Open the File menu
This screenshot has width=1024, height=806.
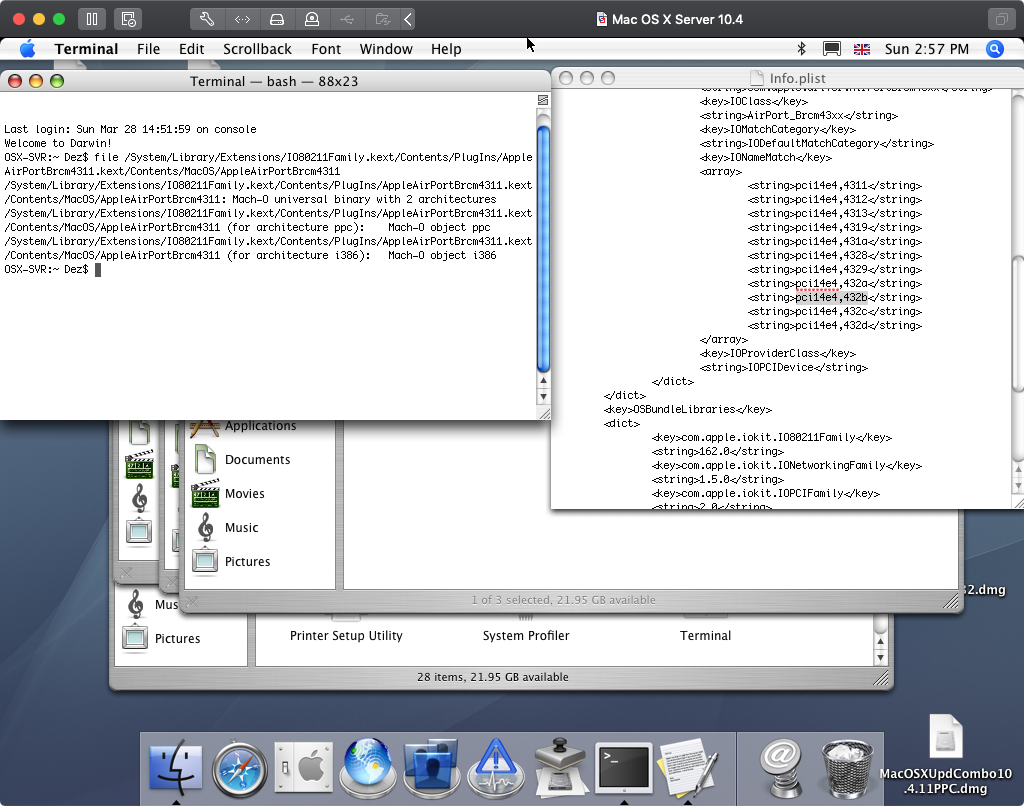(x=148, y=49)
